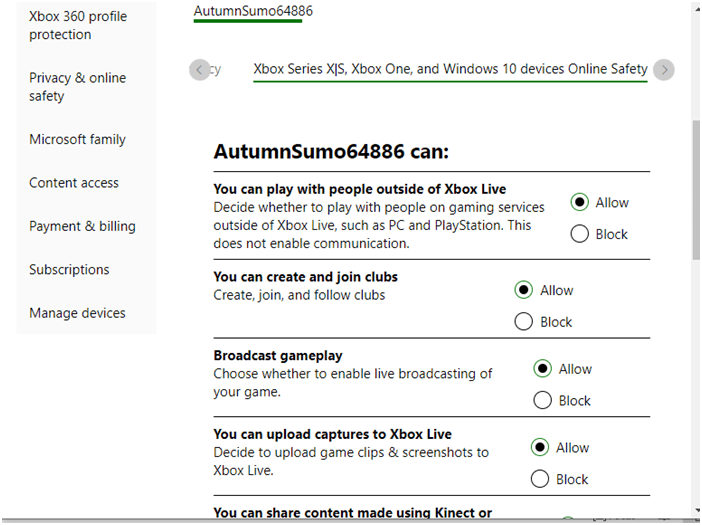This screenshot has height=525, width=702.
Task: Go to Privacy & online safety
Action: point(77,87)
